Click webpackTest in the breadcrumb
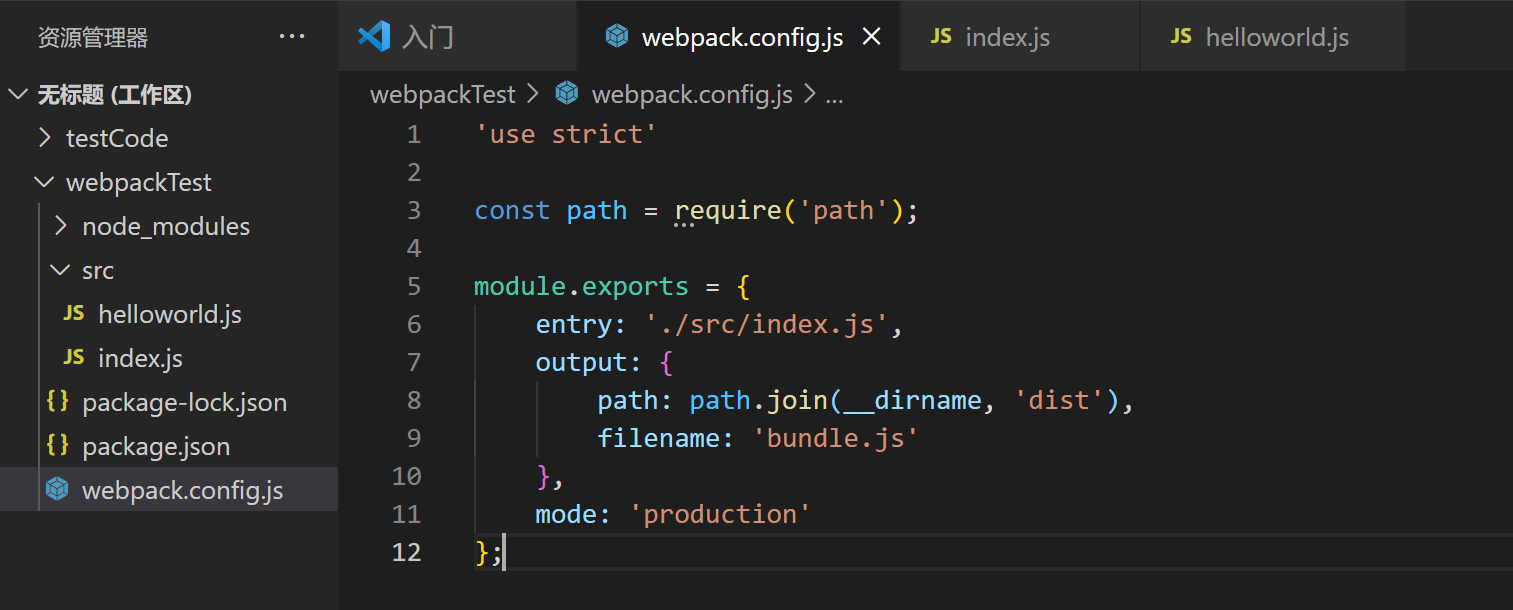This screenshot has width=1513, height=610. pyautogui.click(x=443, y=95)
